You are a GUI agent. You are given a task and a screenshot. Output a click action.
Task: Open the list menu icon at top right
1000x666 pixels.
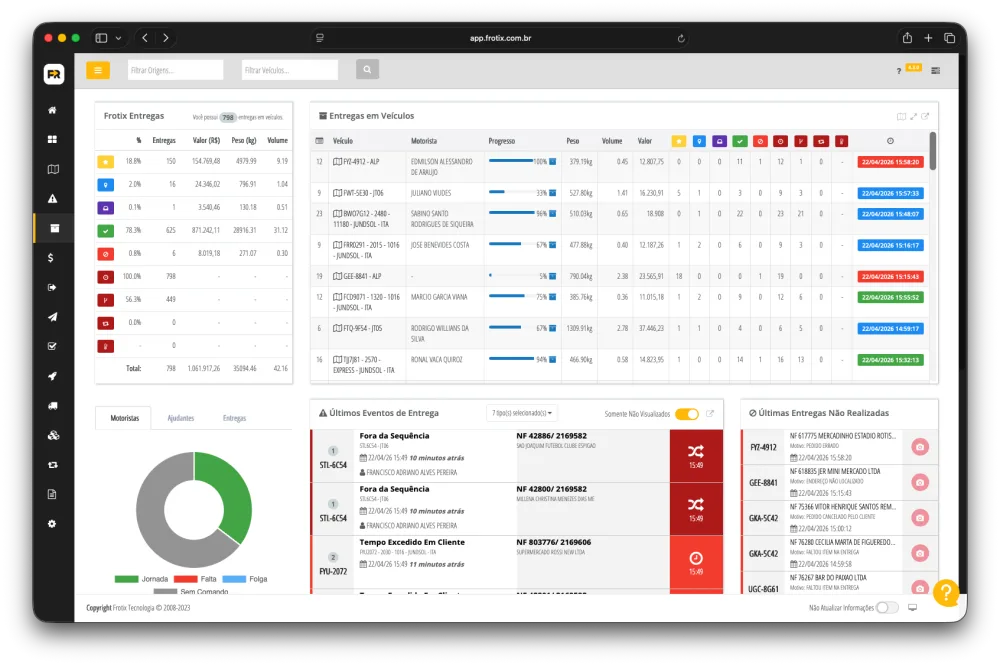click(936, 71)
